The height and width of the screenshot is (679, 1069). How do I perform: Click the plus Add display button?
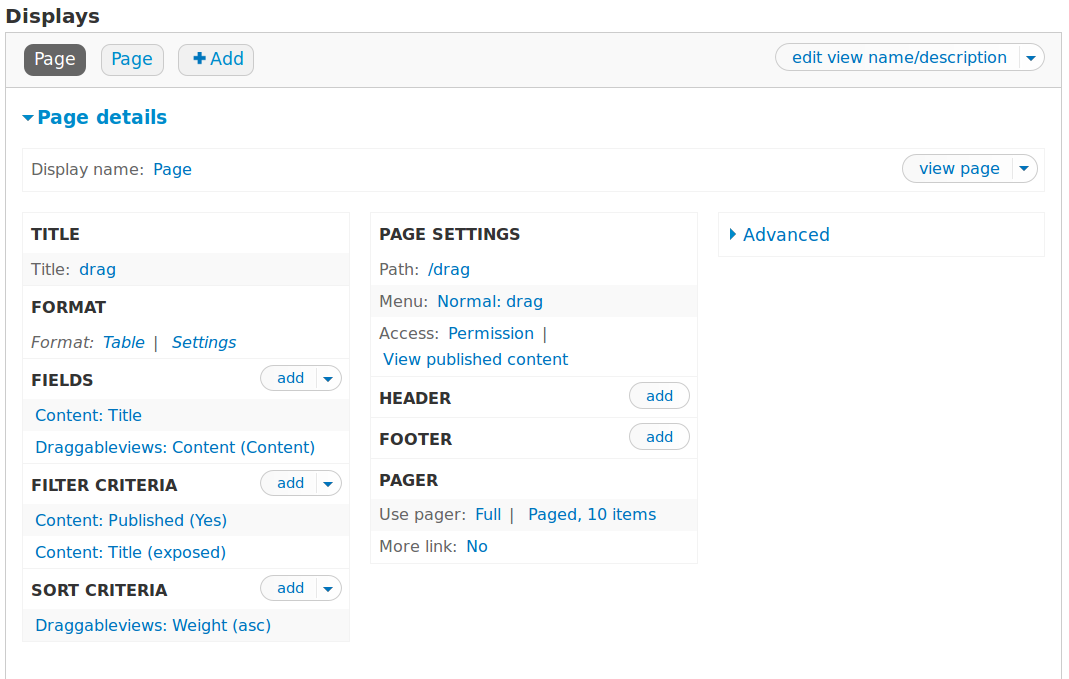(x=216, y=59)
